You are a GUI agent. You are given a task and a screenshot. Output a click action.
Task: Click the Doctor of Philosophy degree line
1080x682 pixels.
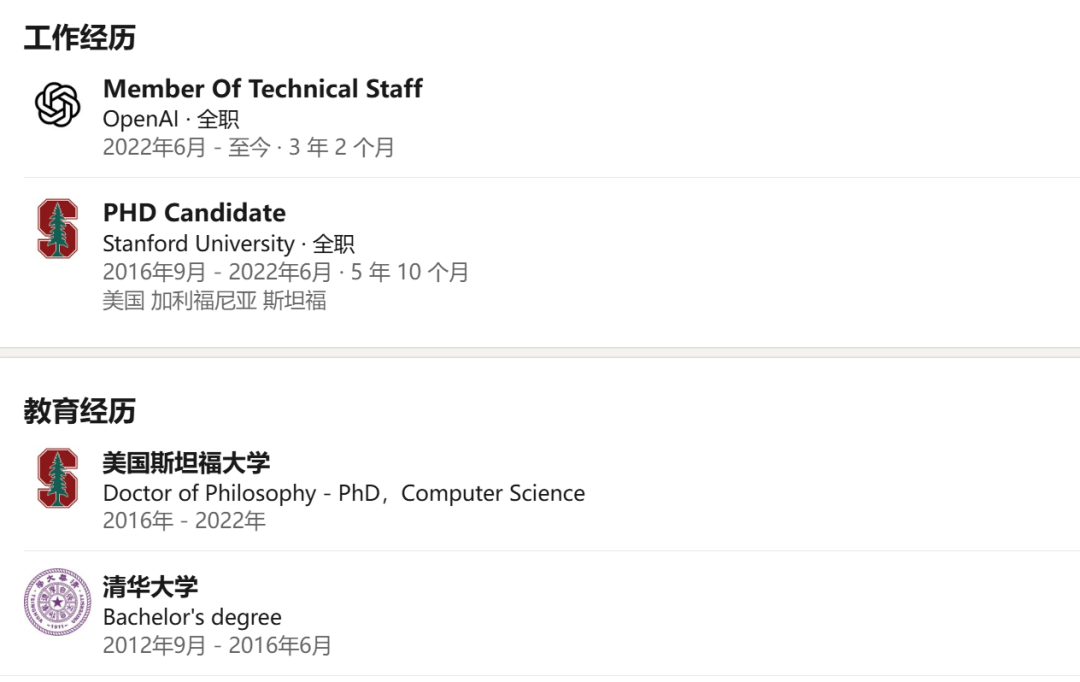coord(343,493)
